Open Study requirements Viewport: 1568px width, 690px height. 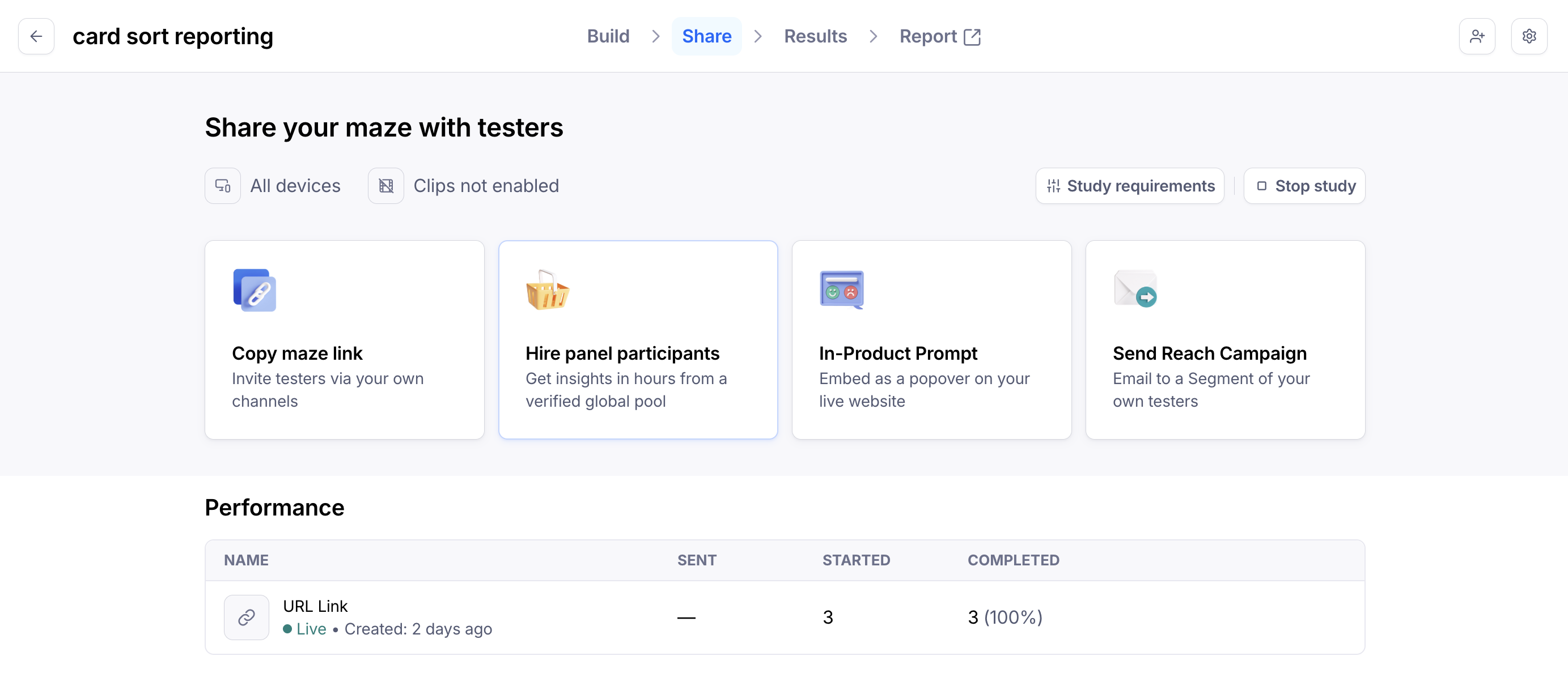click(1130, 186)
